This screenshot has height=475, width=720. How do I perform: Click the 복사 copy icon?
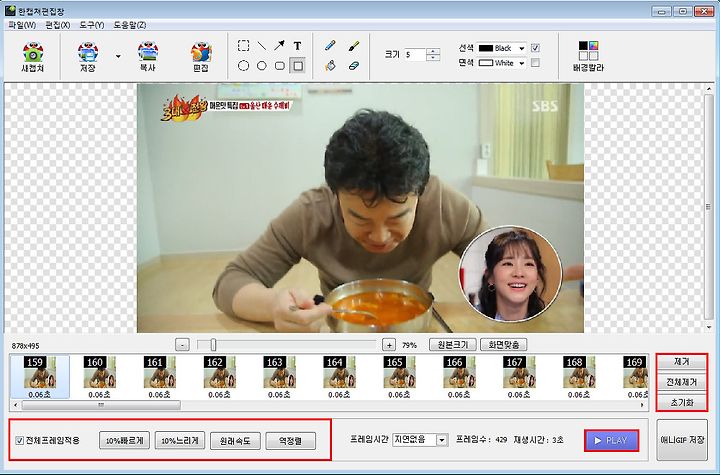(148, 57)
